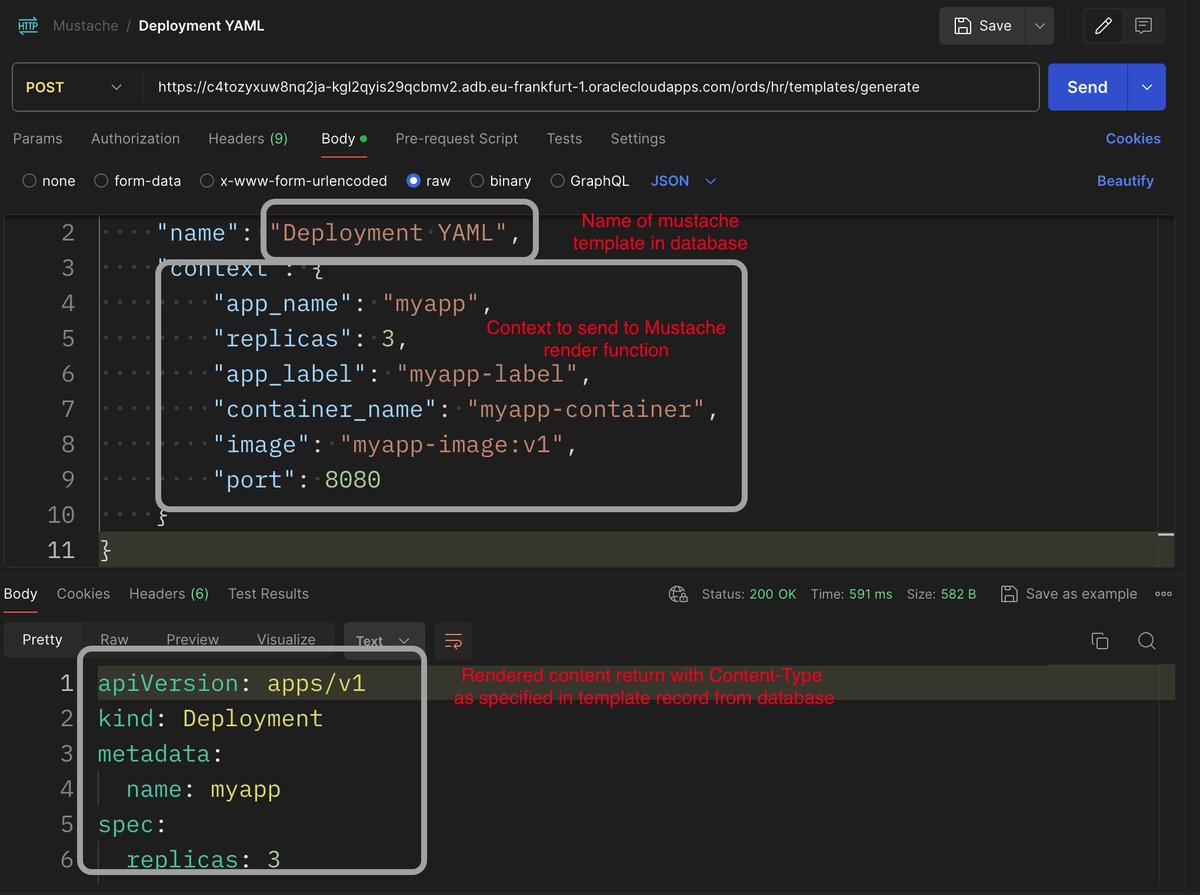Open the comments icon

pyautogui.click(x=1144, y=26)
